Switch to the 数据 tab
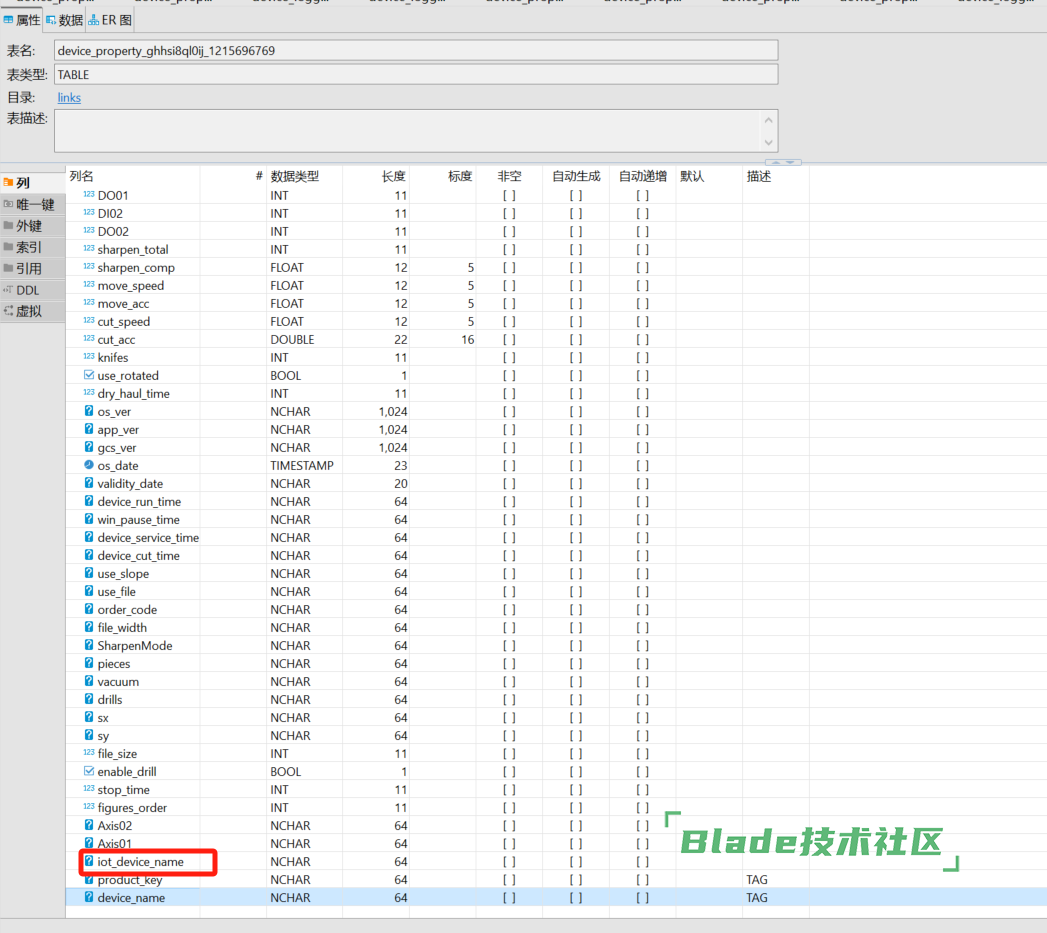This screenshot has width=1047, height=933. [x=64, y=20]
